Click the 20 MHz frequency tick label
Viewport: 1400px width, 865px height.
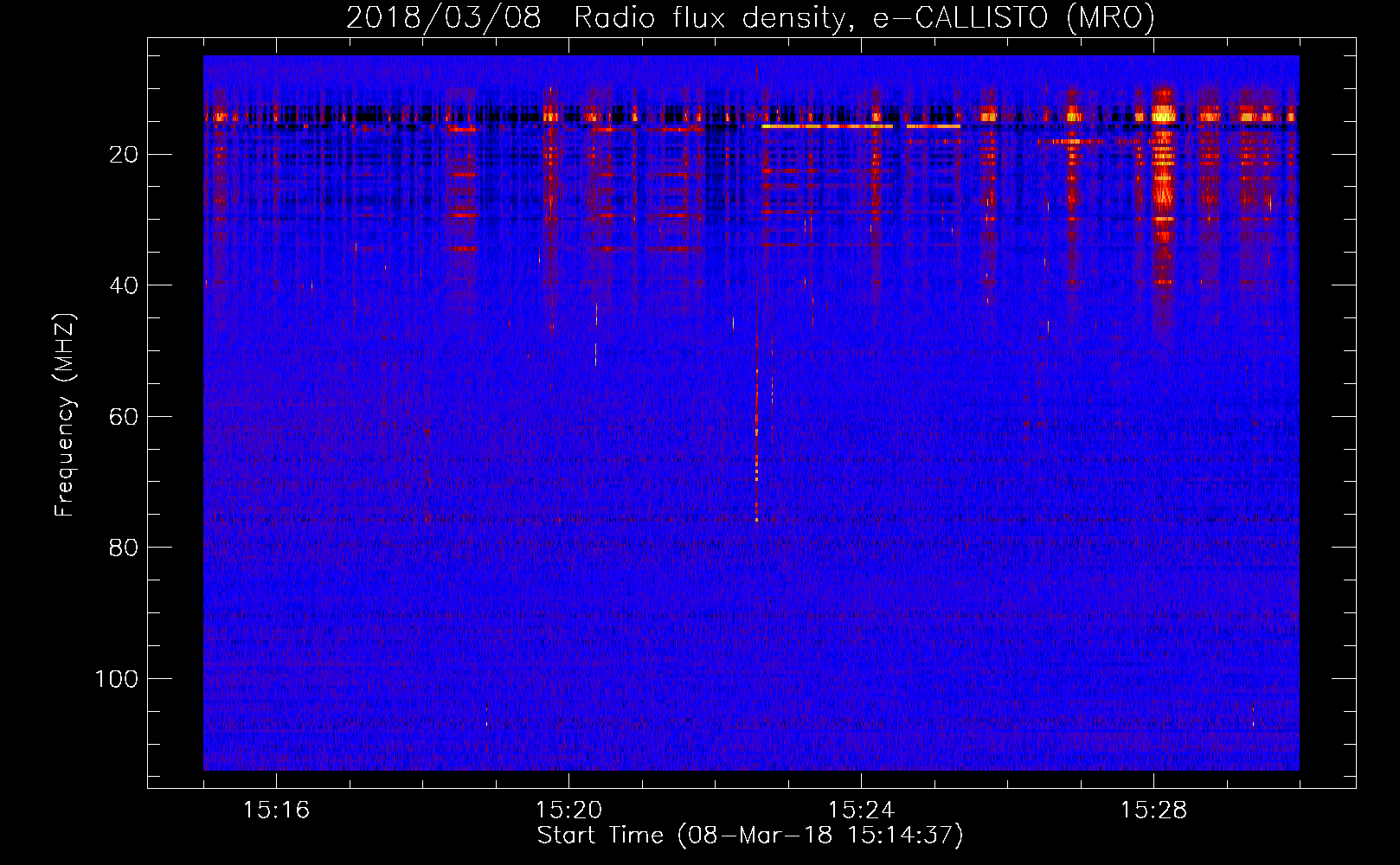pos(125,155)
